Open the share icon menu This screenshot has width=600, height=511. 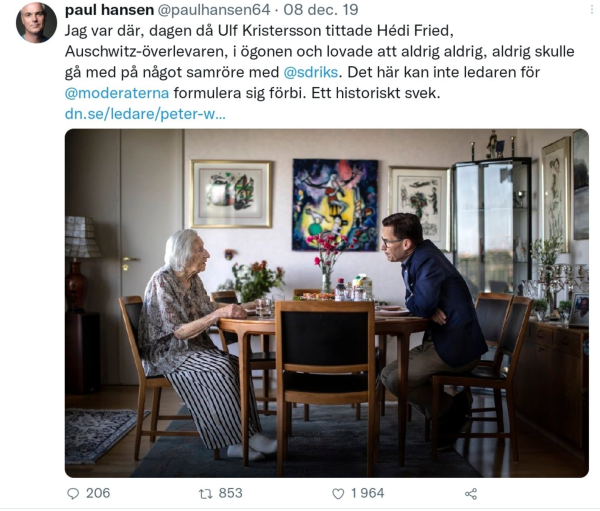pyautogui.click(x=471, y=494)
